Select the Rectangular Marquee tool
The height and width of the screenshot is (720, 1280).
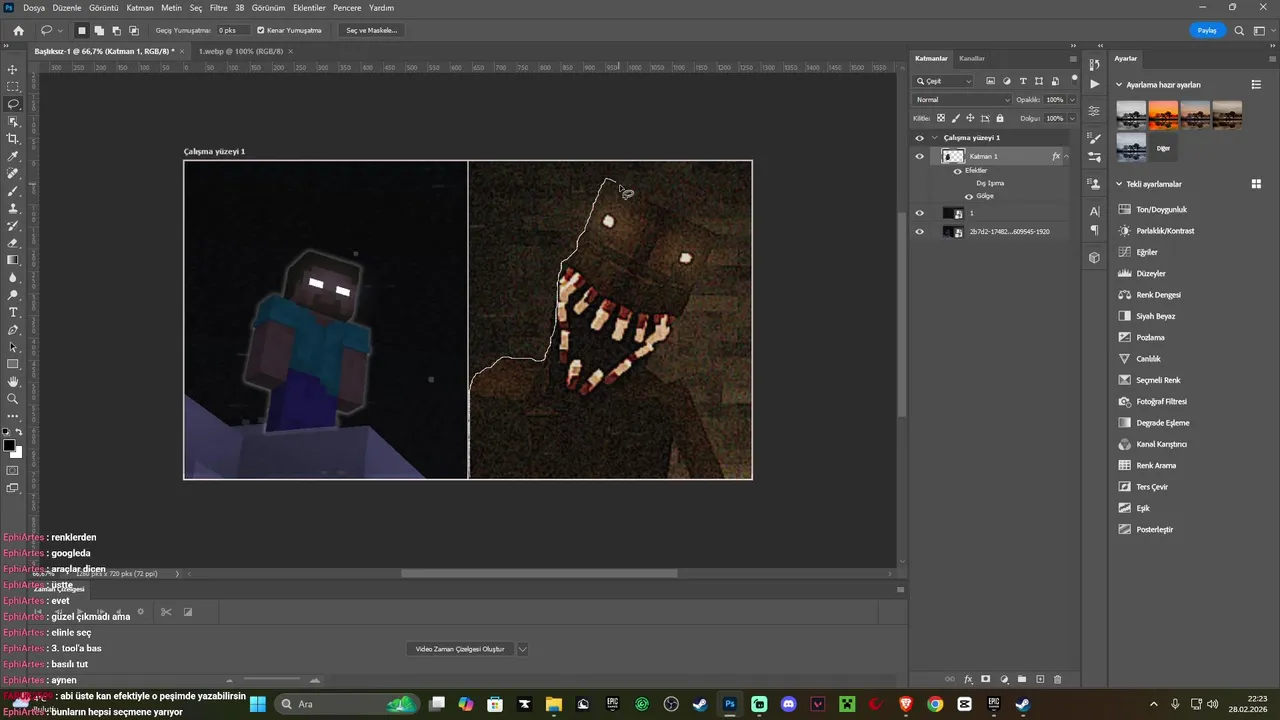point(13,87)
